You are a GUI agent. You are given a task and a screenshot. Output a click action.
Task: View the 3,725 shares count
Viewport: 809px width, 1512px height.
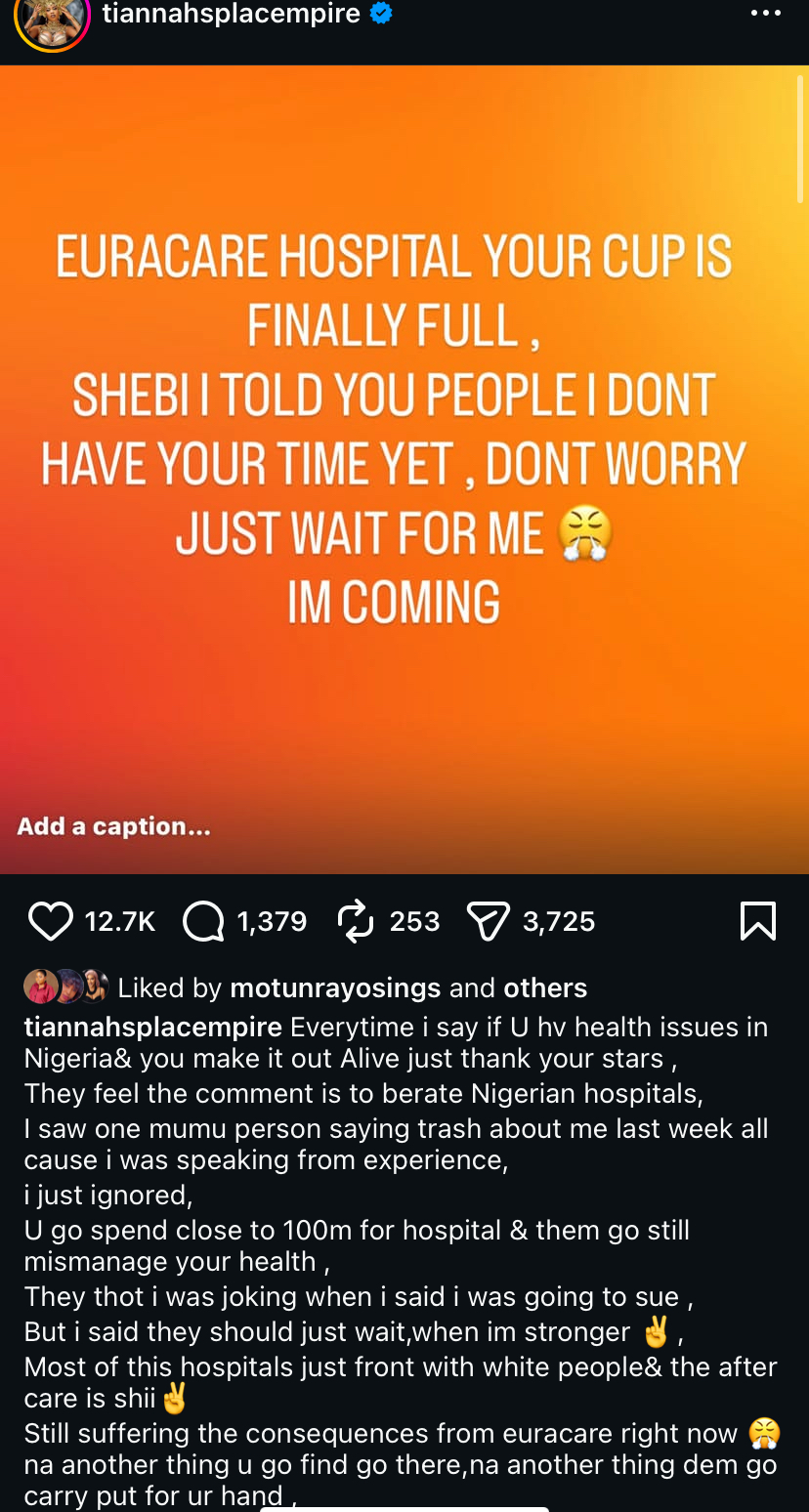point(559,921)
